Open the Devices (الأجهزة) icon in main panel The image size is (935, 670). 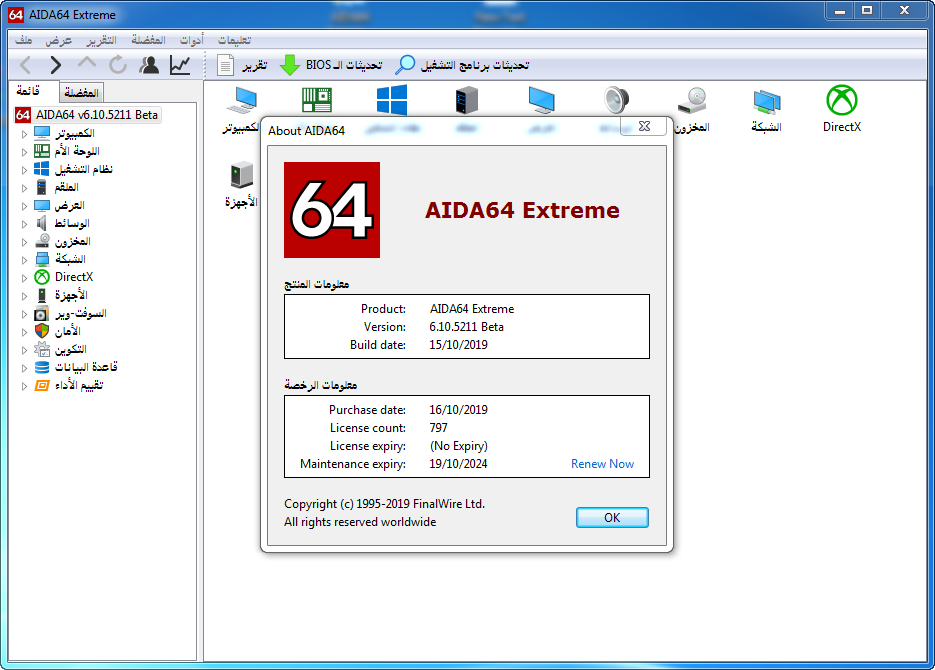coord(242,175)
